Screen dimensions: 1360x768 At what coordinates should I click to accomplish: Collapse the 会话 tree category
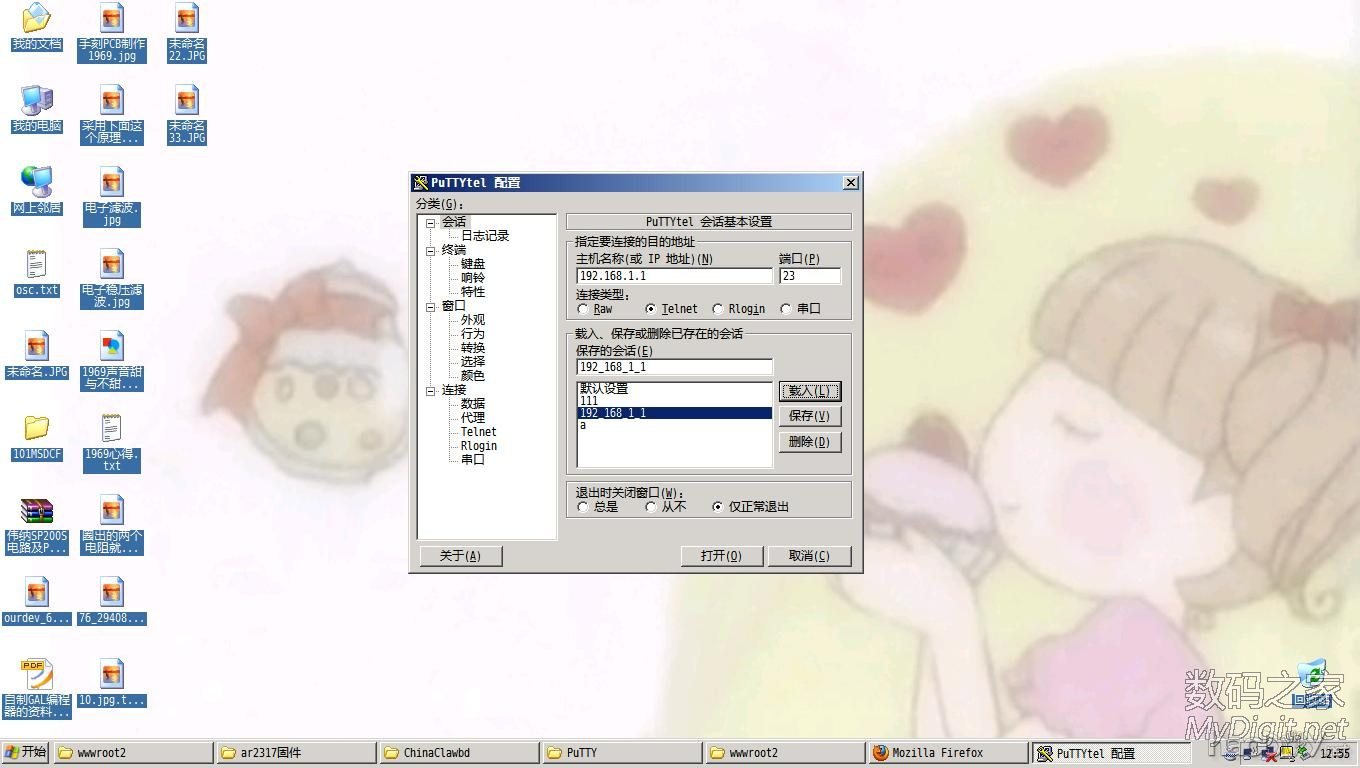pyautogui.click(x=430, y=223)
